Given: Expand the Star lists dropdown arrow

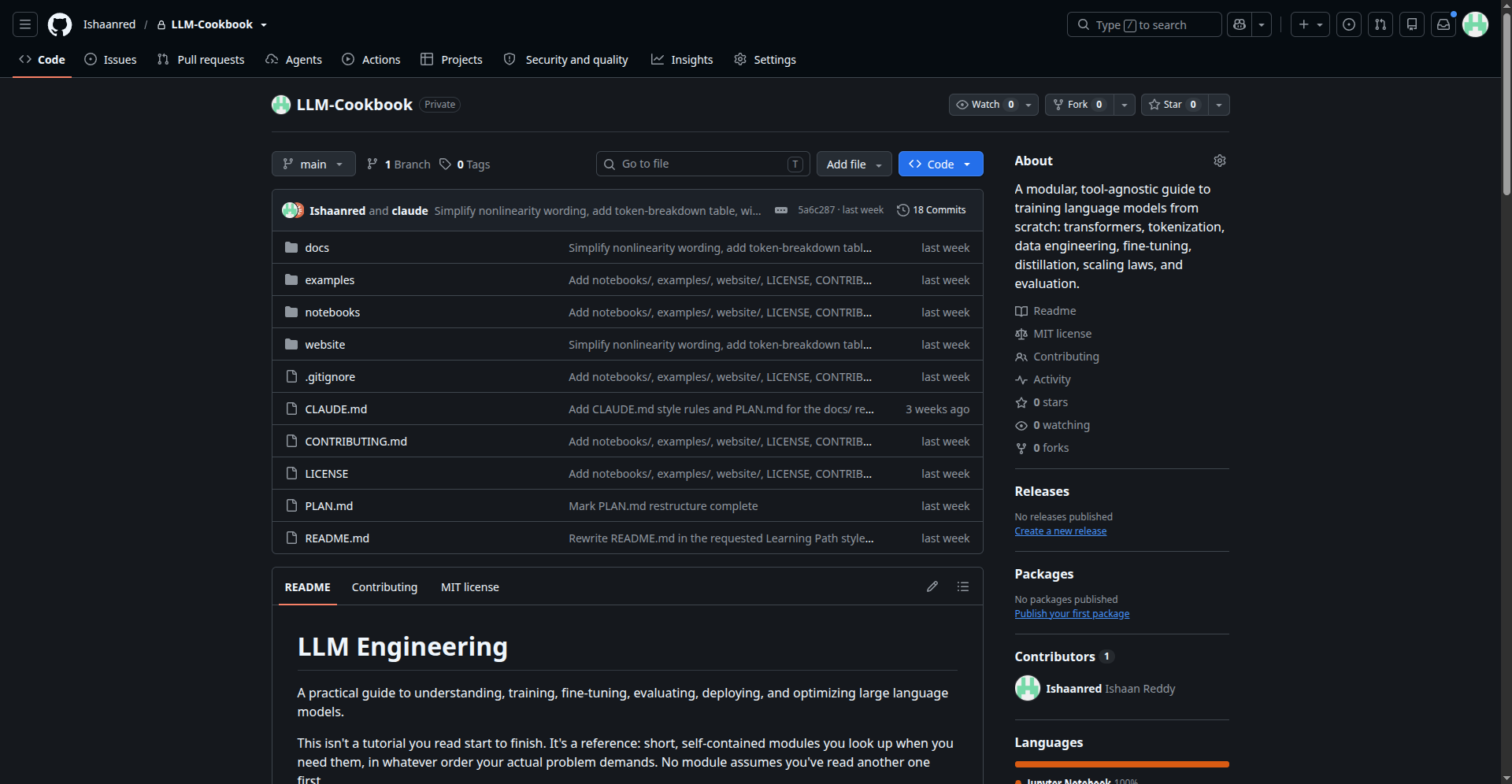Looking at the screenshot, I should point(1219,105).
